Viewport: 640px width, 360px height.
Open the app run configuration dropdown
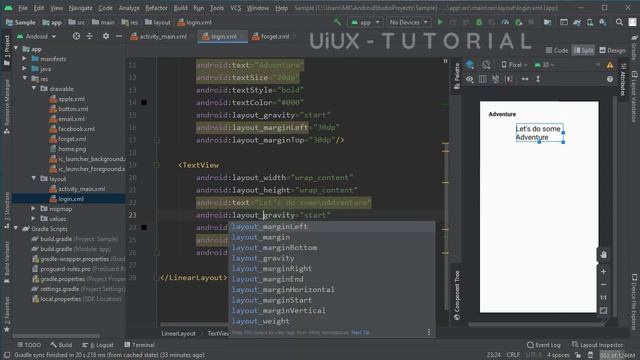click(x=365, y=22)
